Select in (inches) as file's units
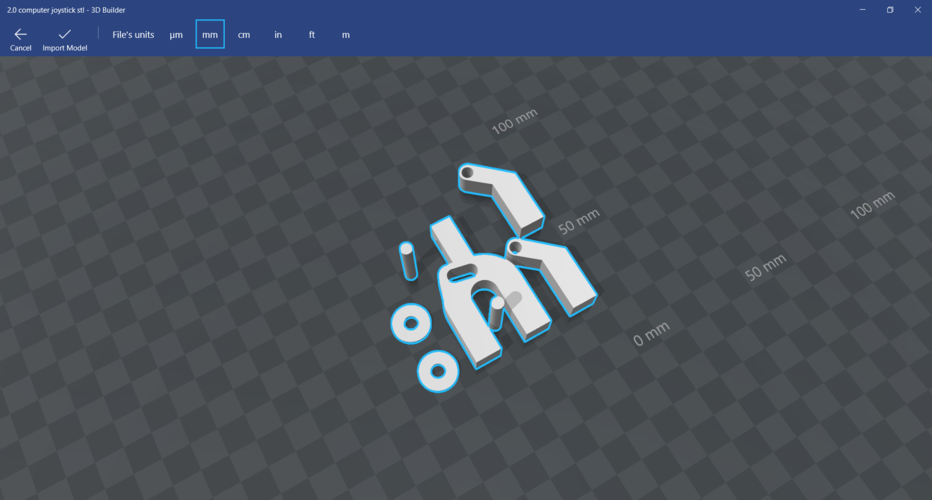 278,34
